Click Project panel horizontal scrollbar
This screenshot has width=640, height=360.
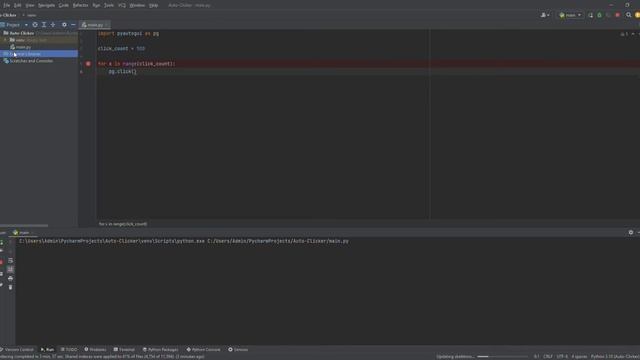(x=24, y=225)
